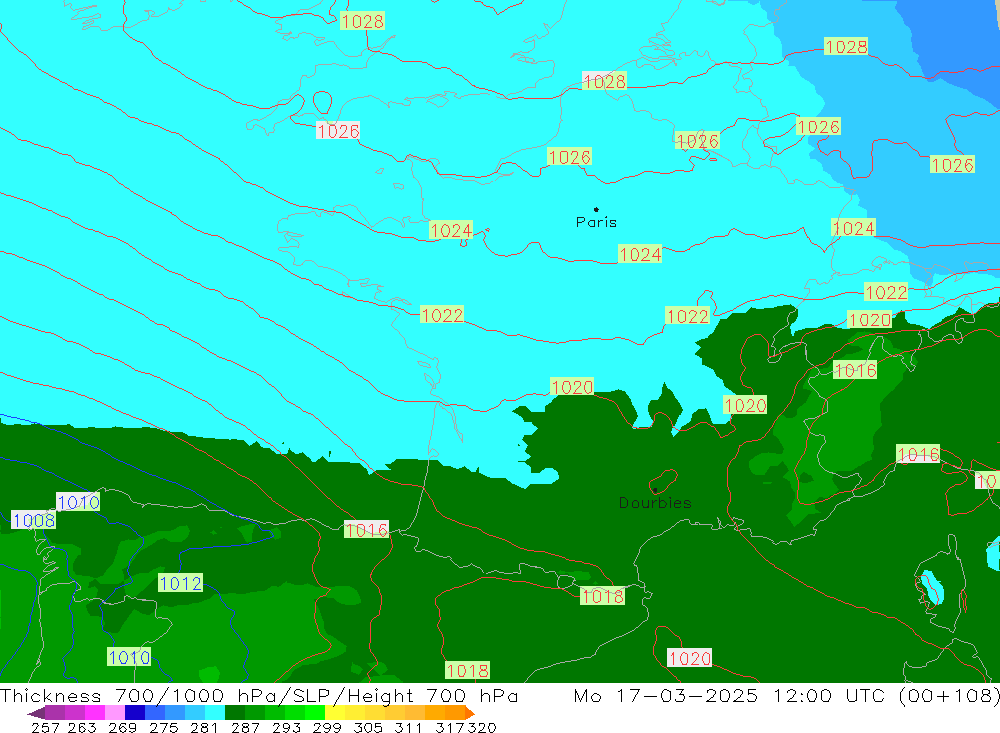Screen dimensions: 1000x733
Task: Click the legend value 275
Action: point(164,727)
